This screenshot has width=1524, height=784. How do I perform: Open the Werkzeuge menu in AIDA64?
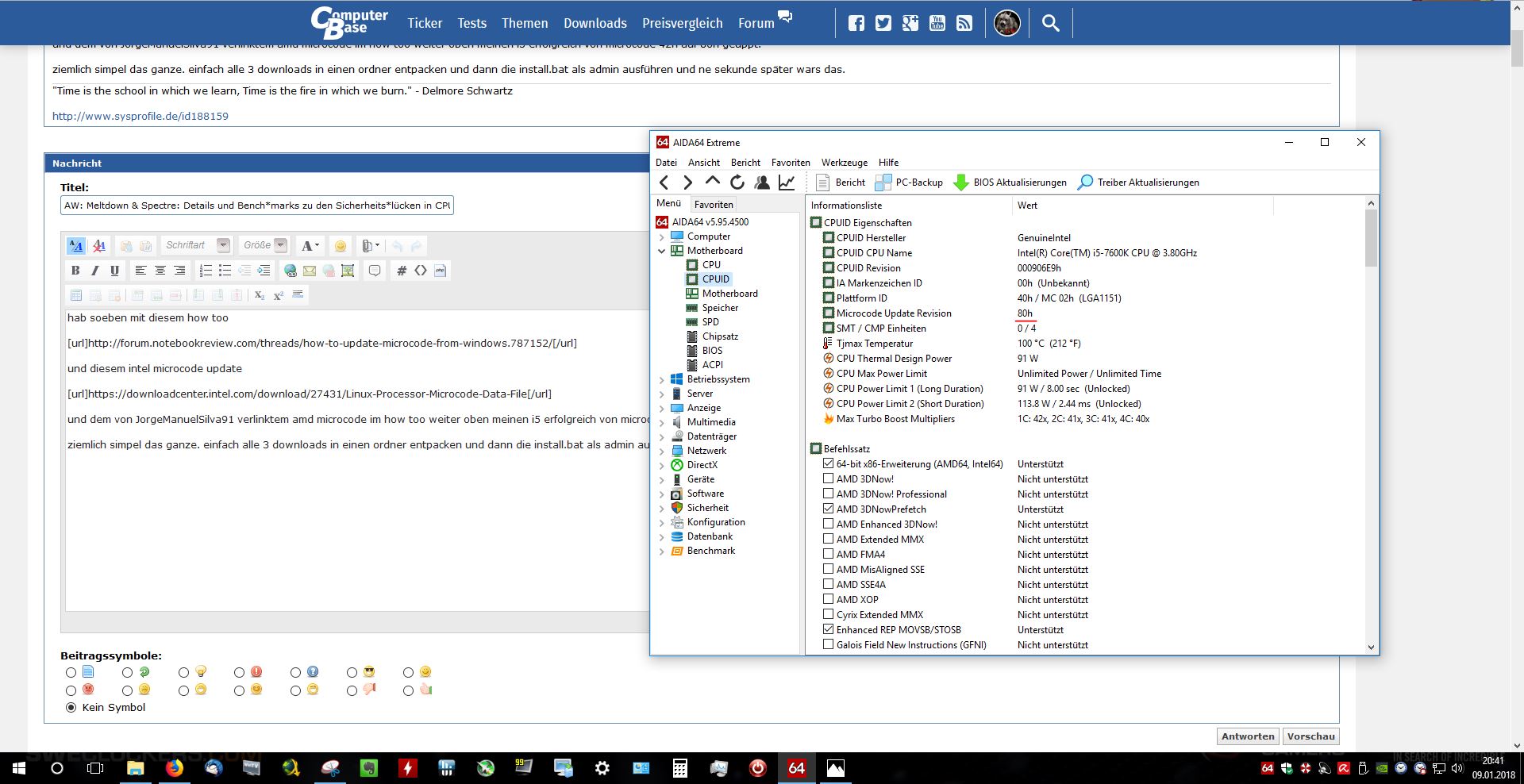tap(845, 163)
